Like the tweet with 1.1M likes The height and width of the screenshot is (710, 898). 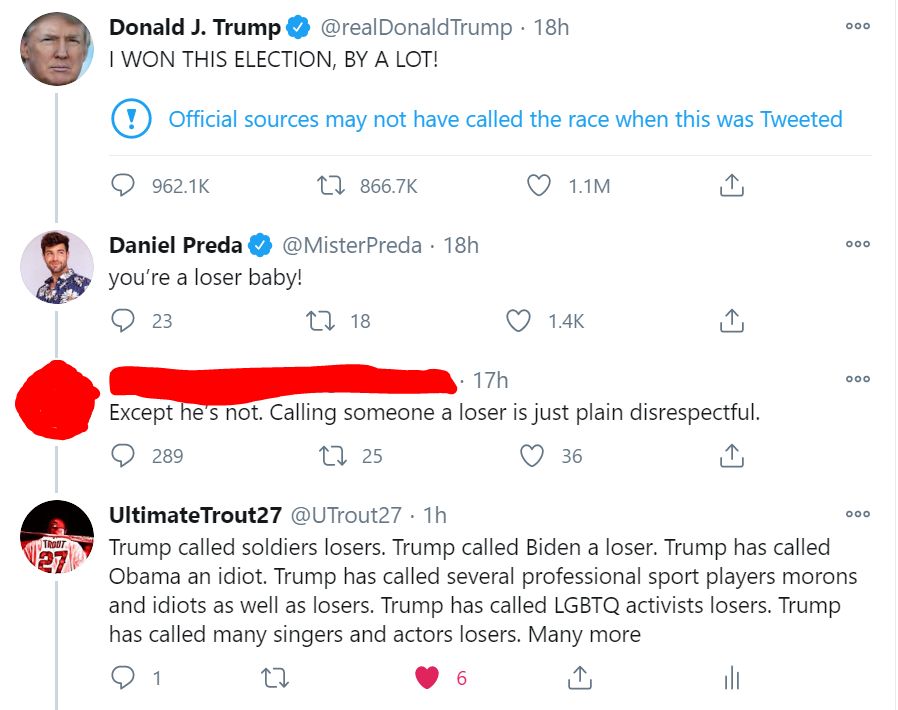[x=539, y=185]
